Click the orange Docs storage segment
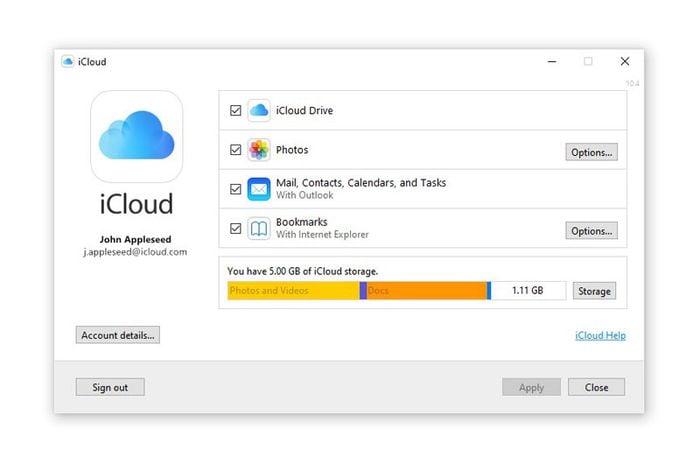Image resolution: width=700 pixels, height=465 pixels. (427, 291)
